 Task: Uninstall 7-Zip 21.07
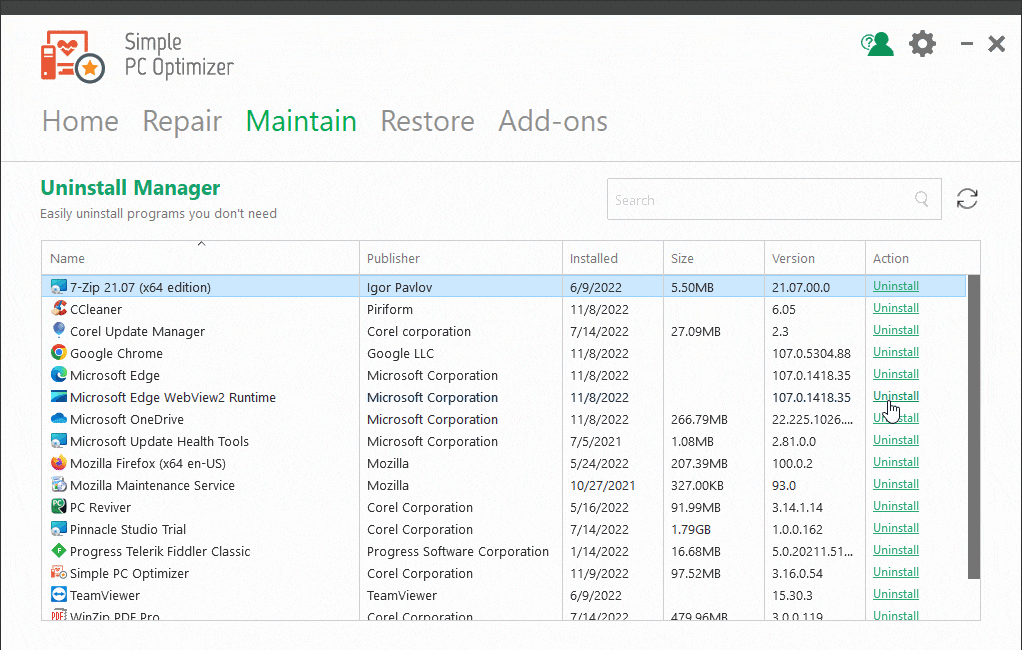tap(896, 286)
